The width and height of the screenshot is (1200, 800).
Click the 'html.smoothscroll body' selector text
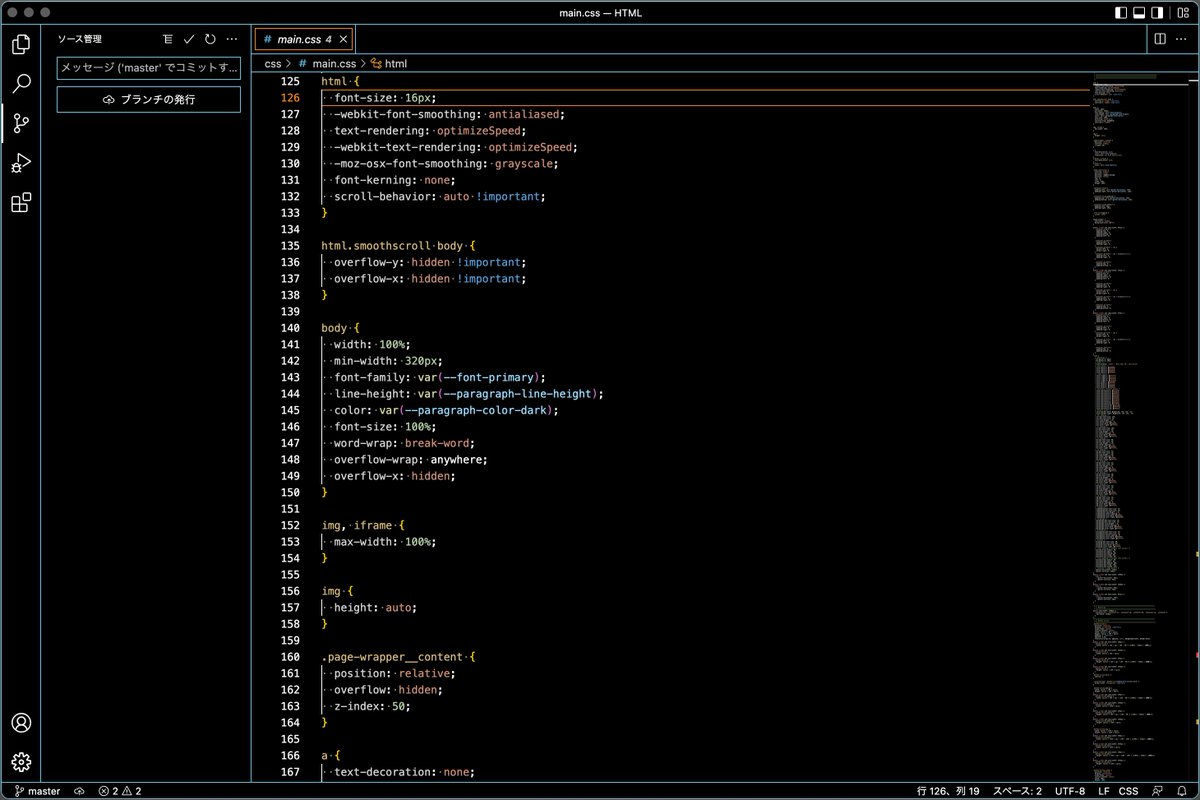[393, 246]
